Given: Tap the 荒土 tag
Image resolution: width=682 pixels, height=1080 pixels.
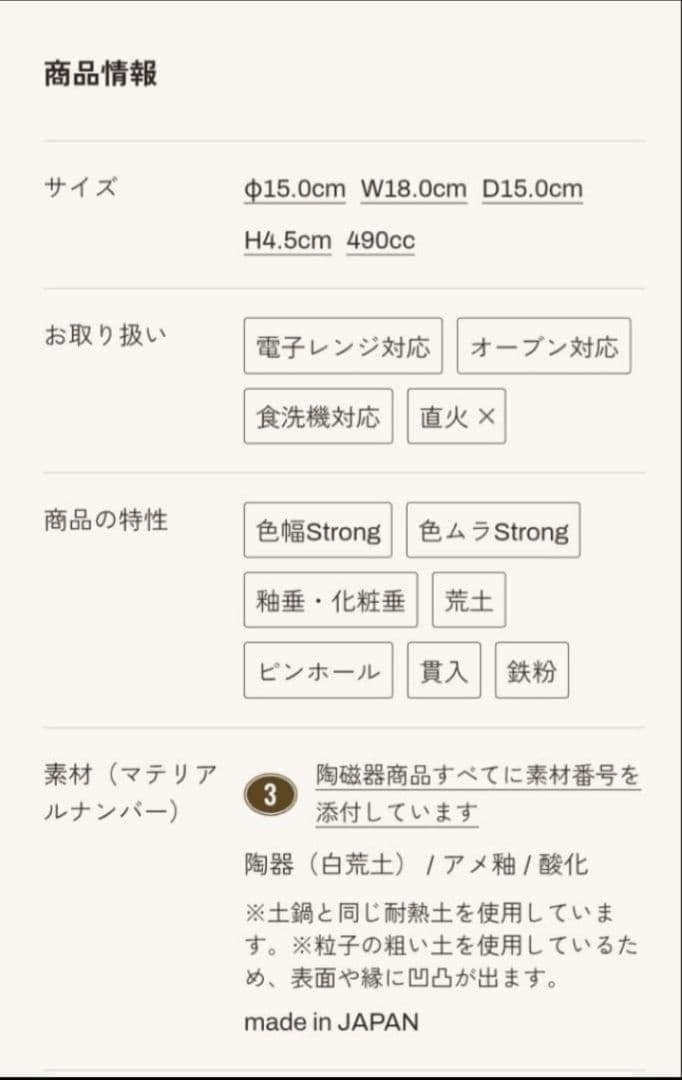Looking at the screenshot, I should click(469, 600).
